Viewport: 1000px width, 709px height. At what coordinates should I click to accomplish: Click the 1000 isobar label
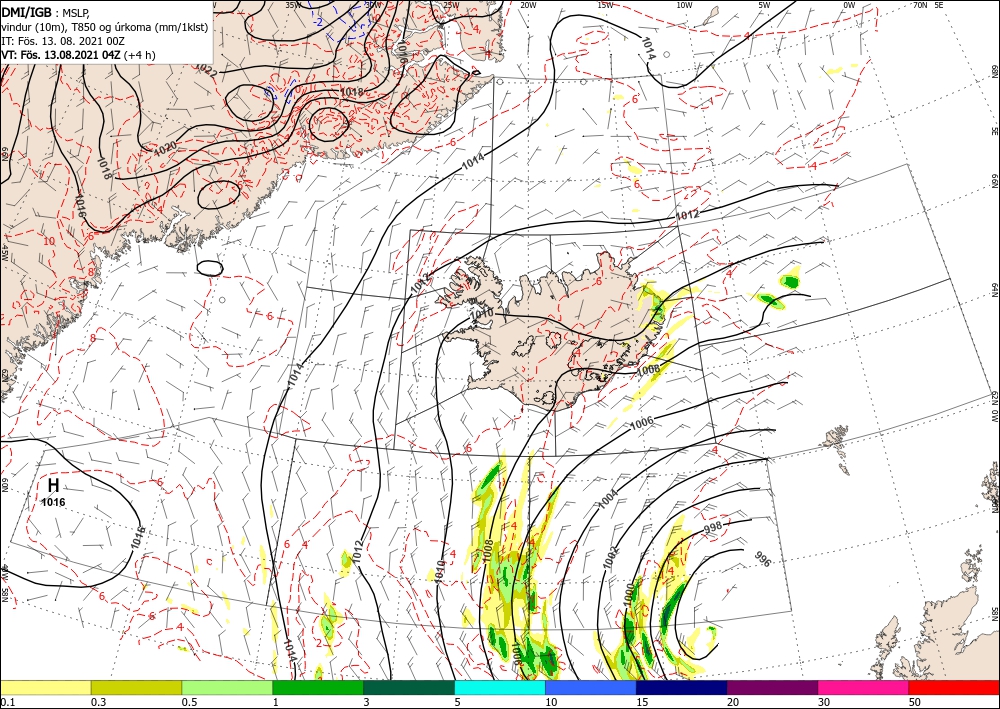(629, 593)
